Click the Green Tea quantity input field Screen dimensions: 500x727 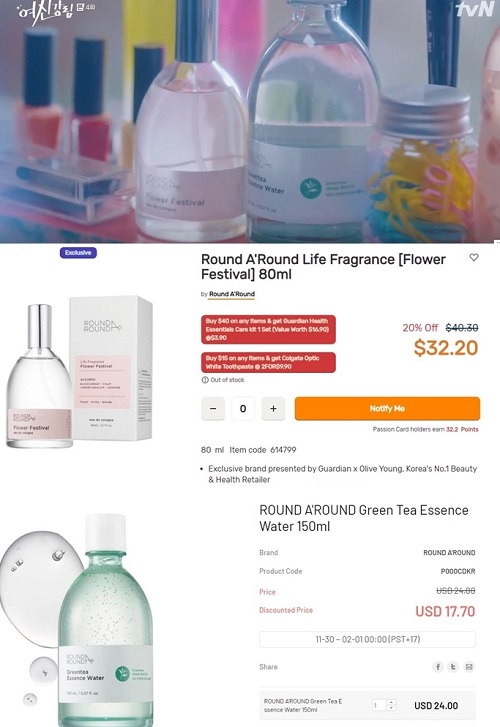coord(380,705)
